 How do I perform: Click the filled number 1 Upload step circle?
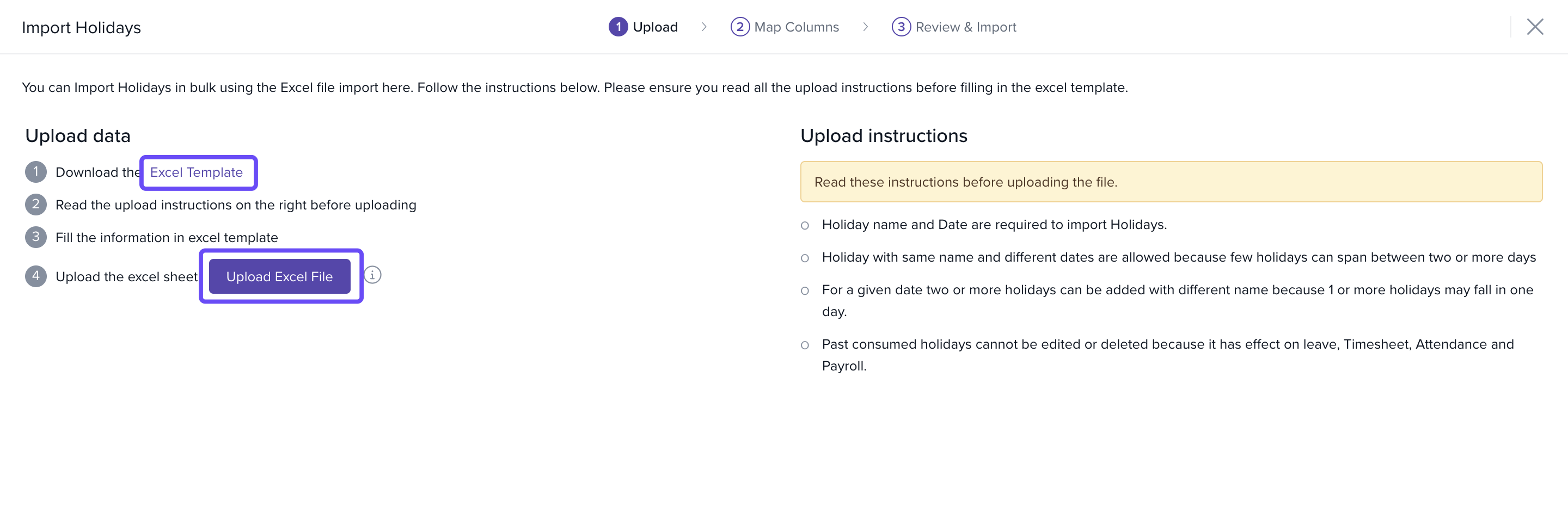pos(618,27)
